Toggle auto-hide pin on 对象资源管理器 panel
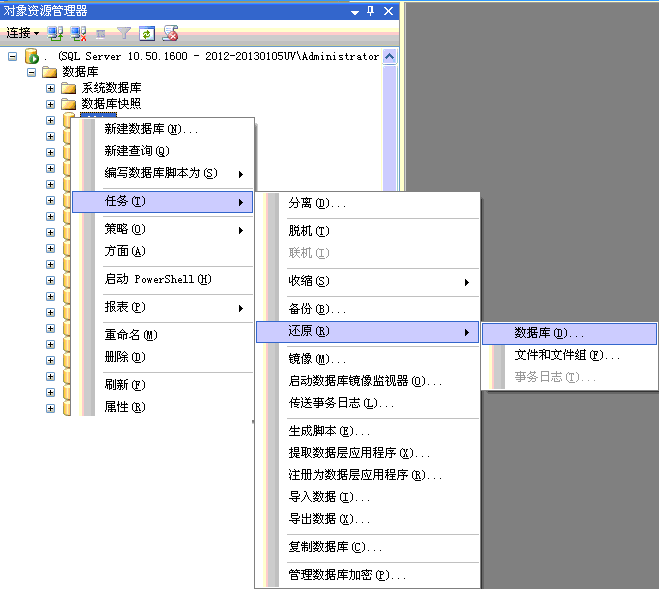Screen dimensions: 659x589 pyautogui.click(x=371, y=10)
